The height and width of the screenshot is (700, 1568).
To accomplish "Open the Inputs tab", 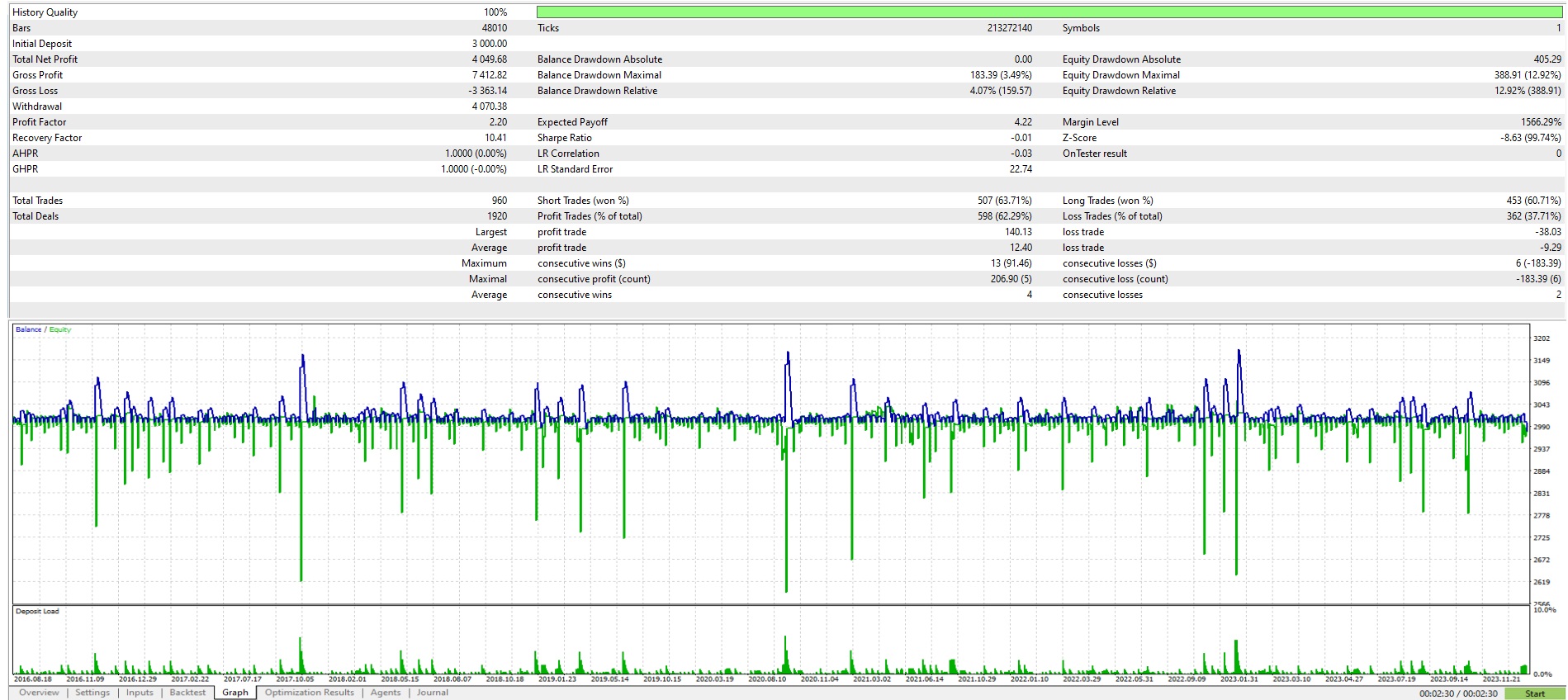I will (x=140, y=693).
